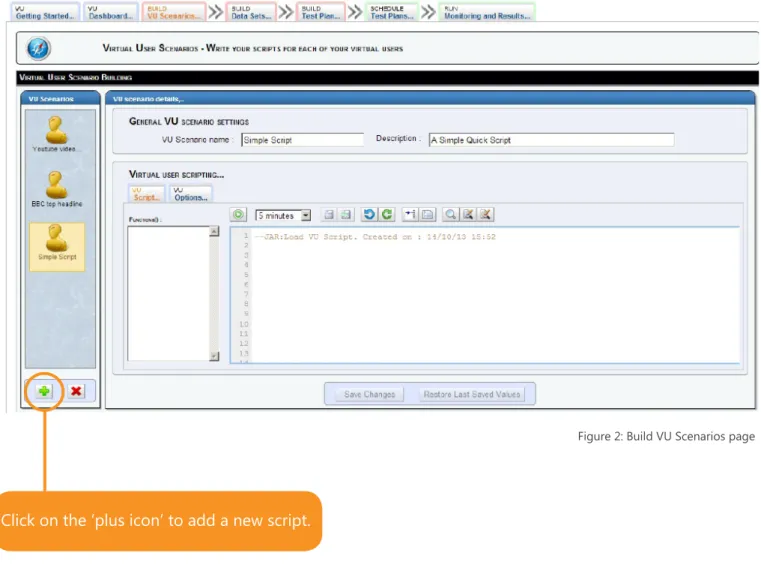761x568 pixels.
Task: Click the first find-and-replace pencil icon
Action: click(468, 215)
